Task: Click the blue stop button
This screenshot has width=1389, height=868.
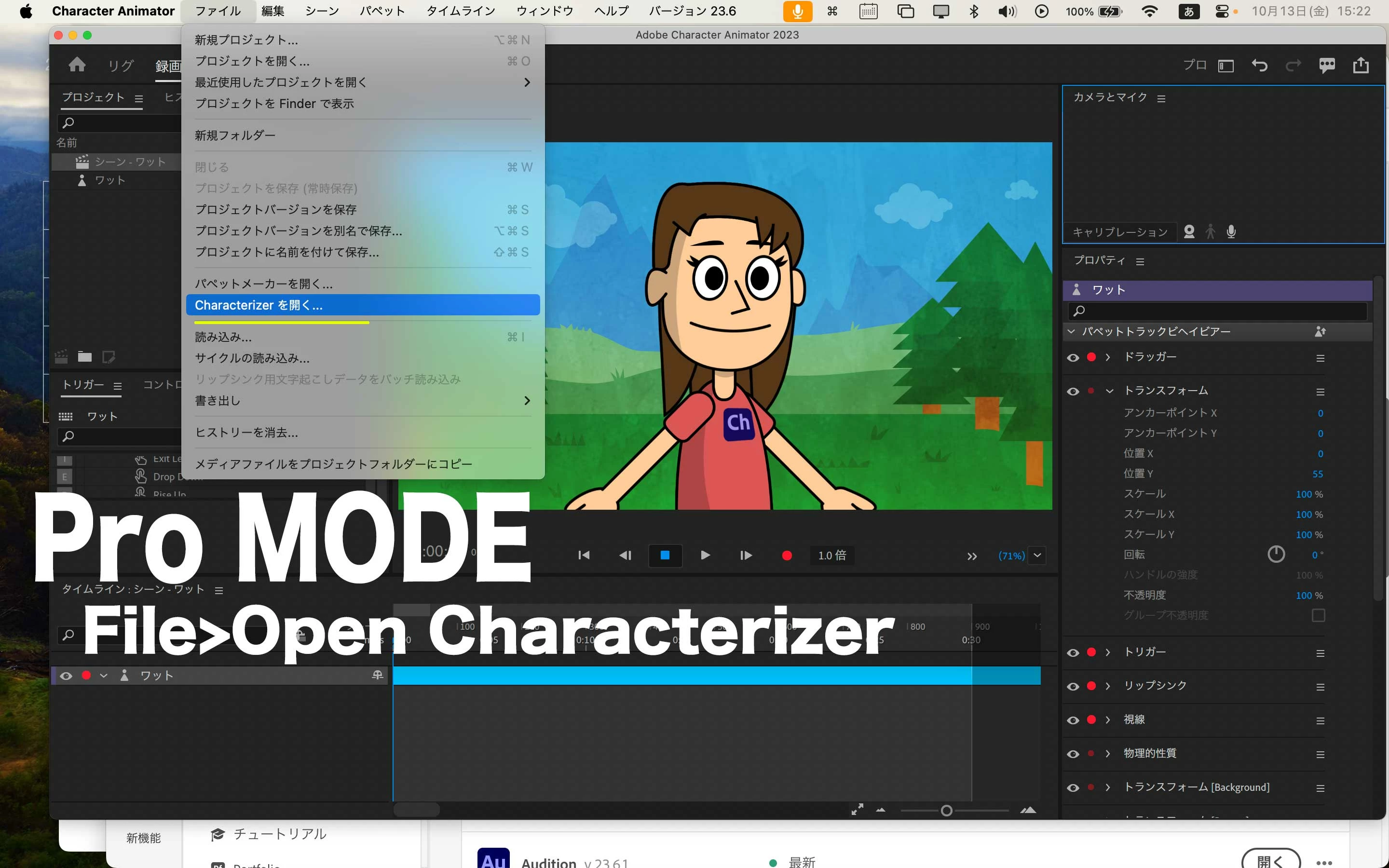Action: (665, 555)
